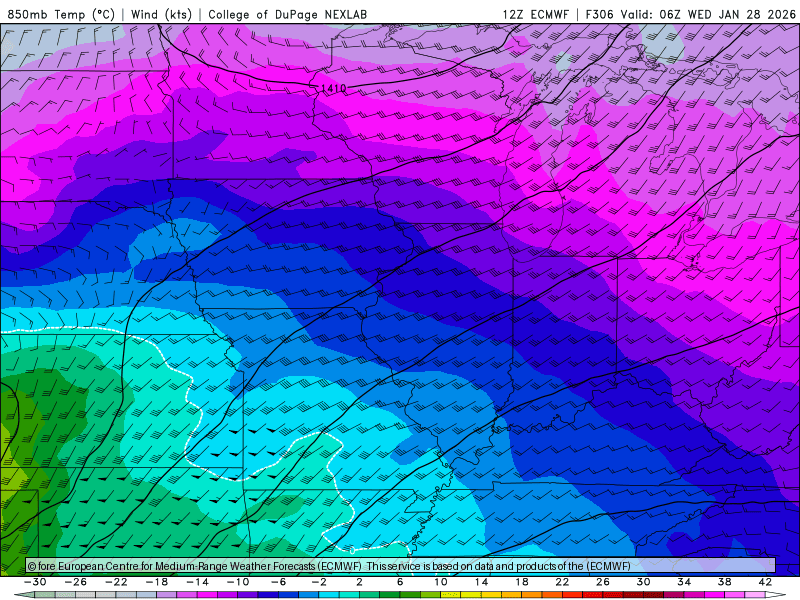
Task: Click the "12Z ECMWF" model run label
Action: (535, 14)
